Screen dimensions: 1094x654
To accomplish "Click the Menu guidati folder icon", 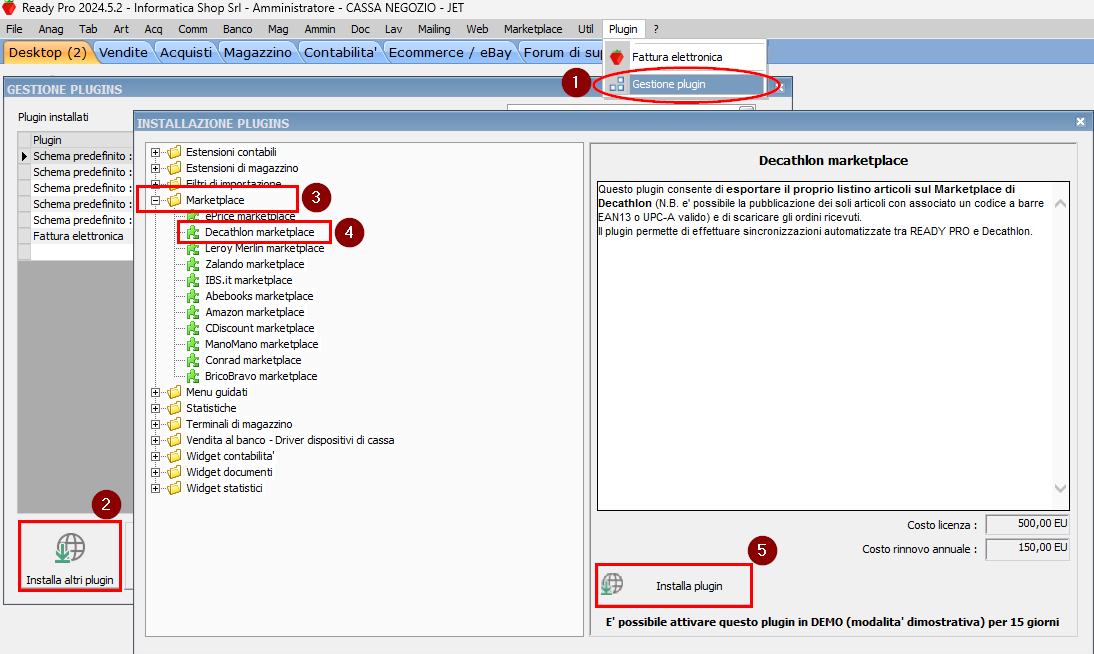I will [174, 392].
